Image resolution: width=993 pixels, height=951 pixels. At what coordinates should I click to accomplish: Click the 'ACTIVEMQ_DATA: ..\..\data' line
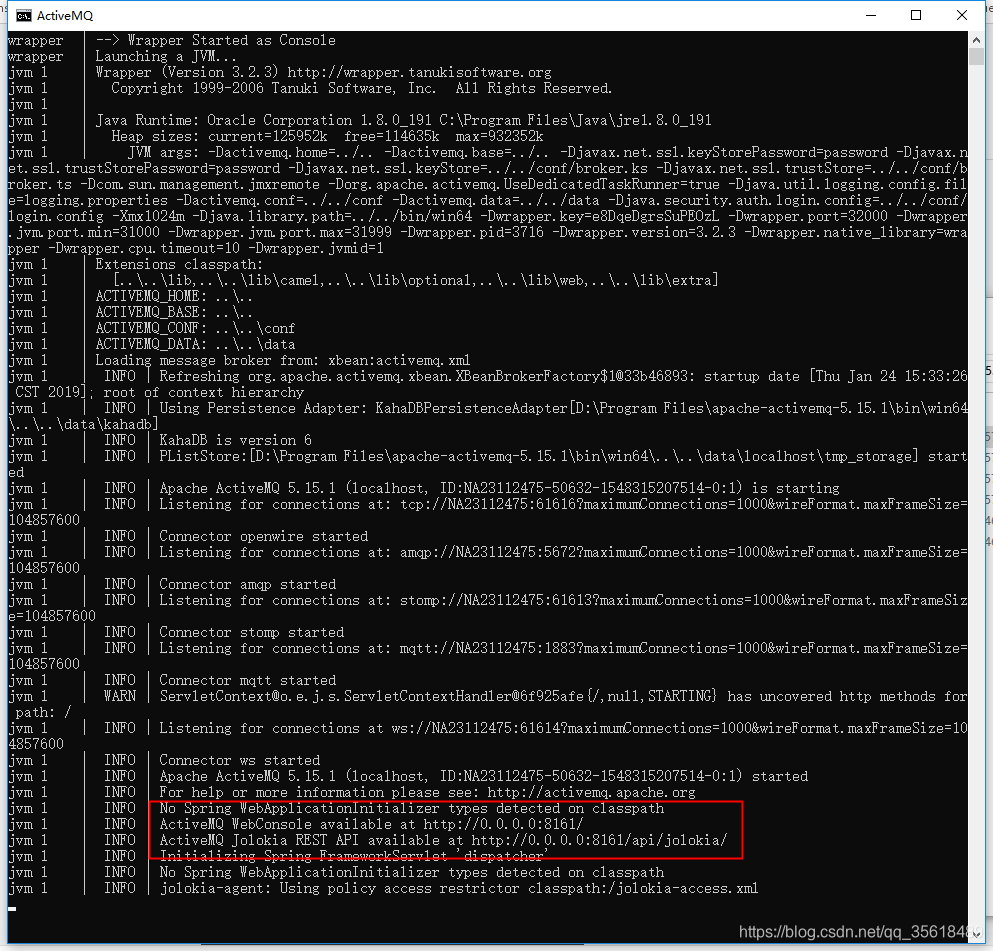pyautogui.click(x=195, y=344)
